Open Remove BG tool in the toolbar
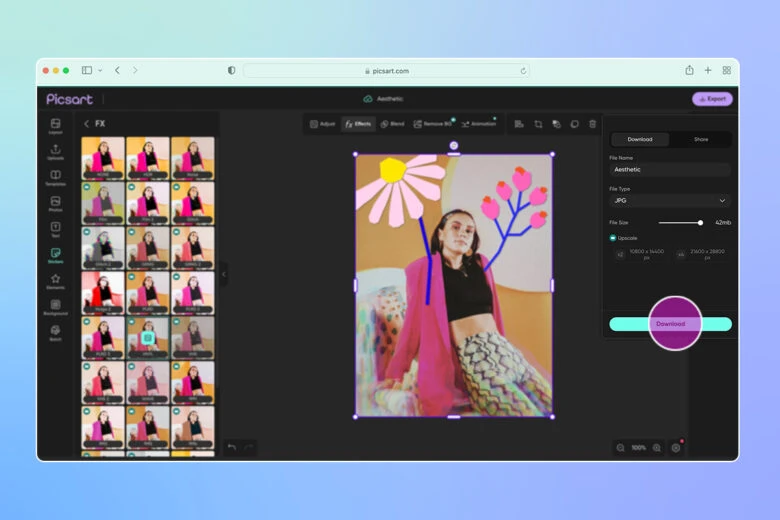Image resolution: width=780 pixels, height=520 pixels. click(x=433, y=124)
